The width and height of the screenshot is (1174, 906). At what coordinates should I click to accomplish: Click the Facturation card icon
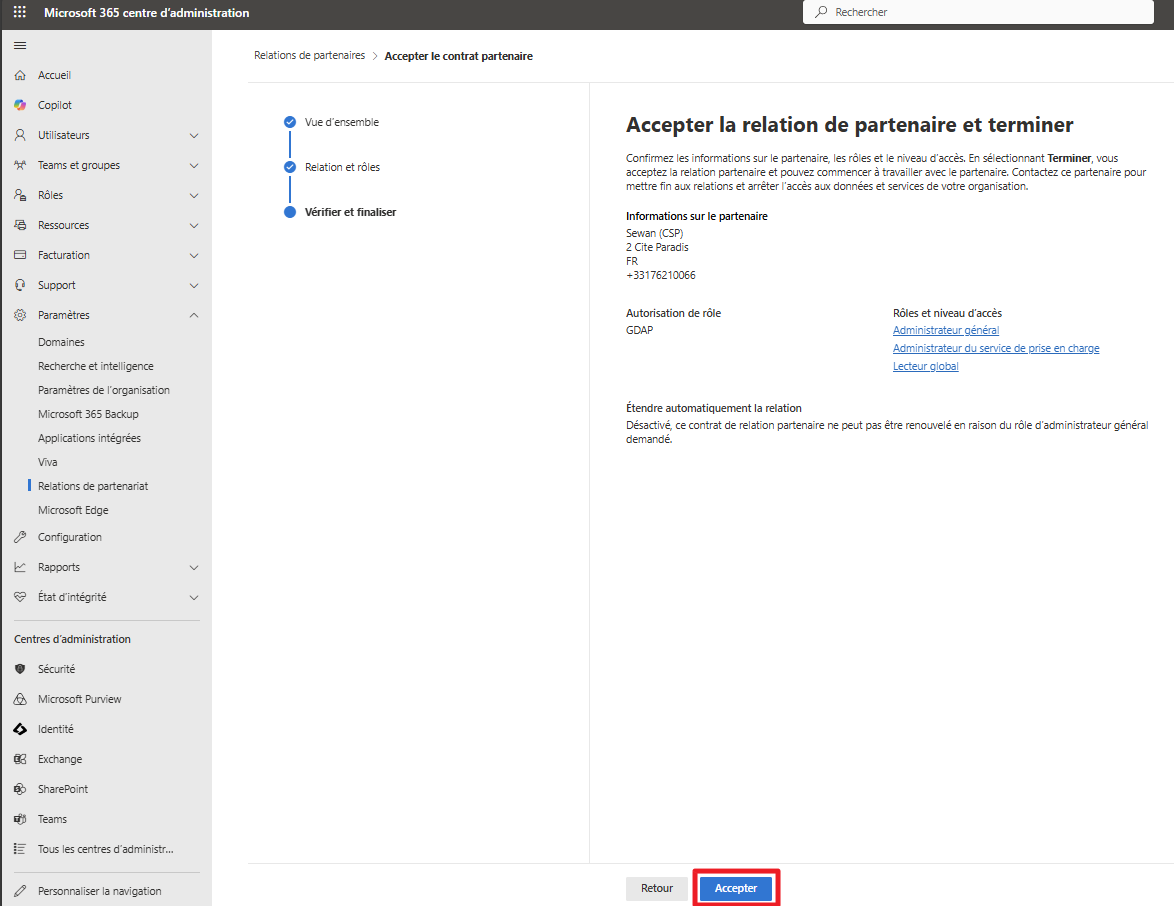pos(20,255)
